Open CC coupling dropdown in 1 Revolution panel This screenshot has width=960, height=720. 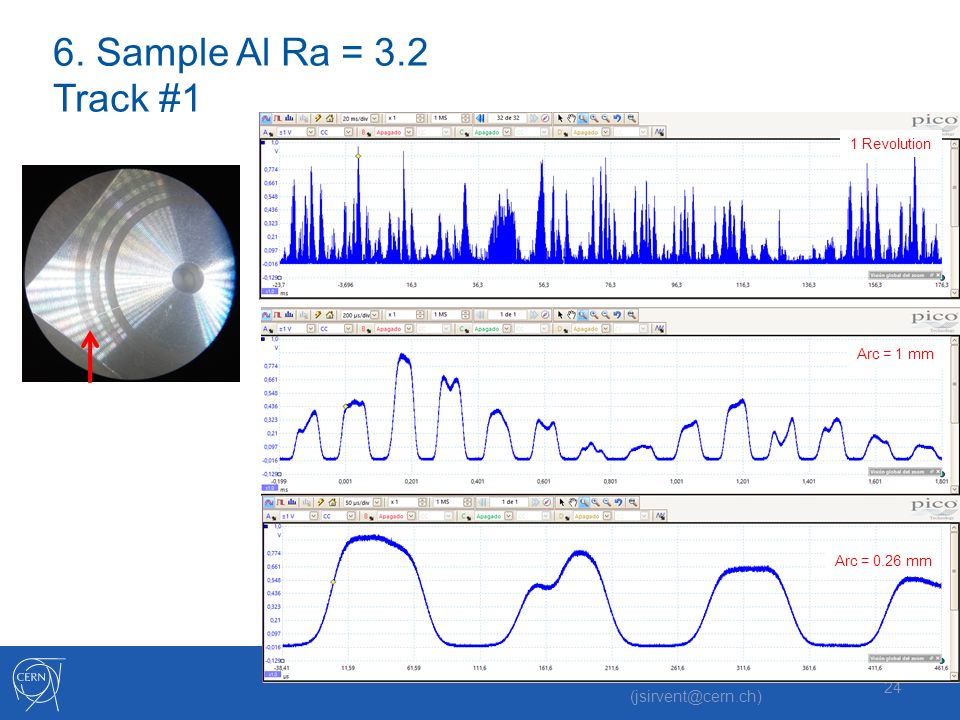[x=348, y=132]
